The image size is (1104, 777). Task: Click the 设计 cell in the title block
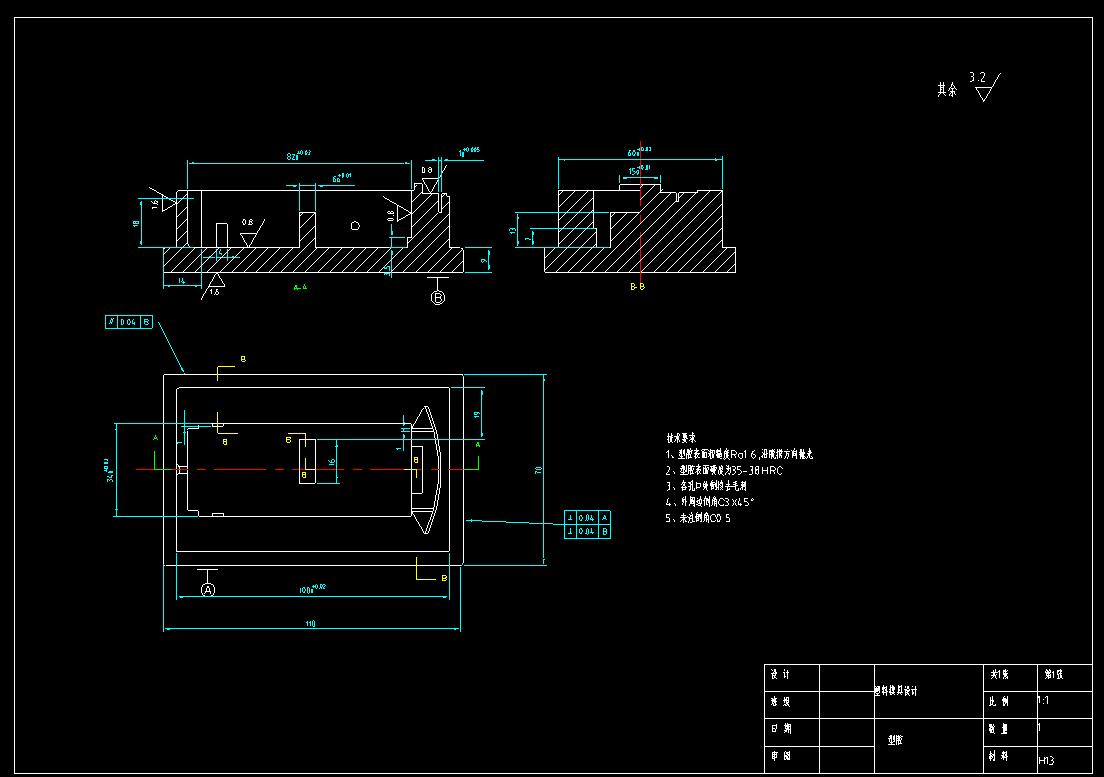[x=783, y=674]
